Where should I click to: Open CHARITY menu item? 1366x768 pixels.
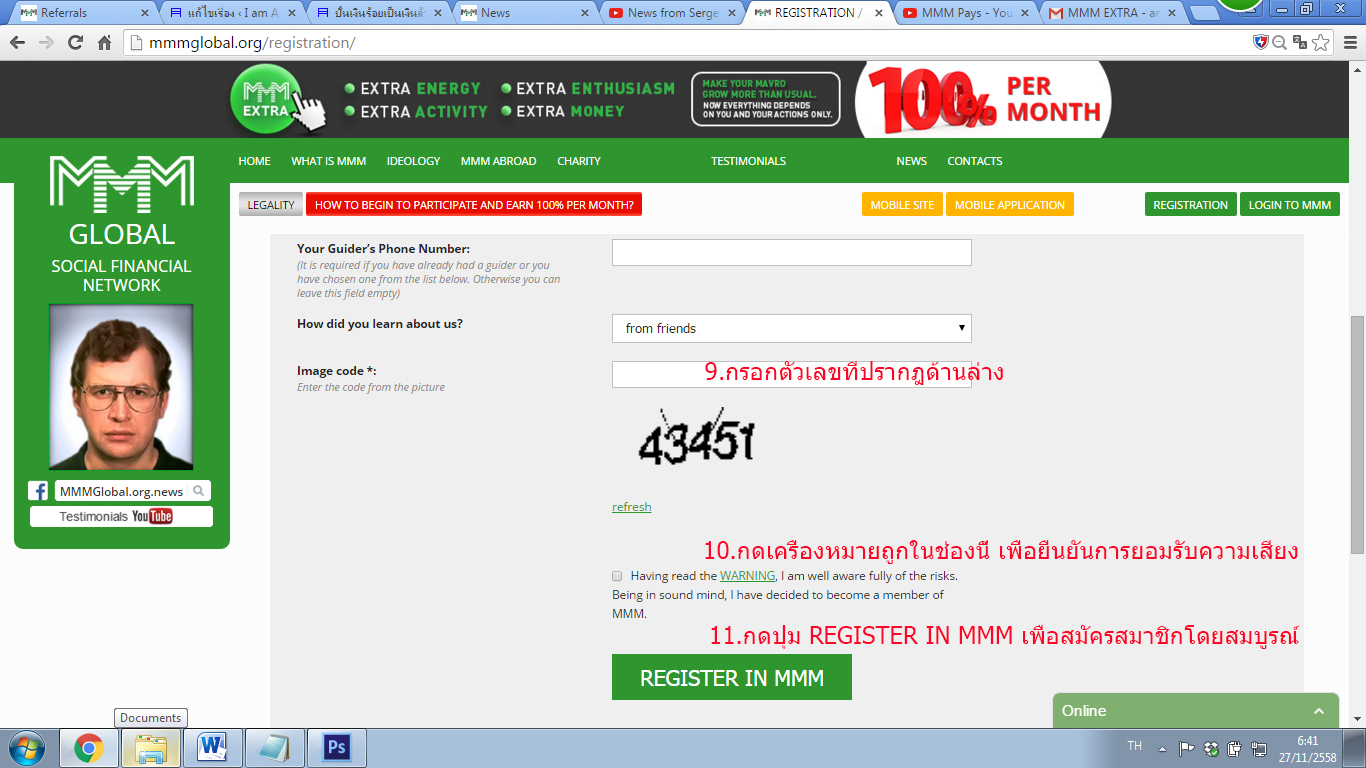(x=579, y=161)
